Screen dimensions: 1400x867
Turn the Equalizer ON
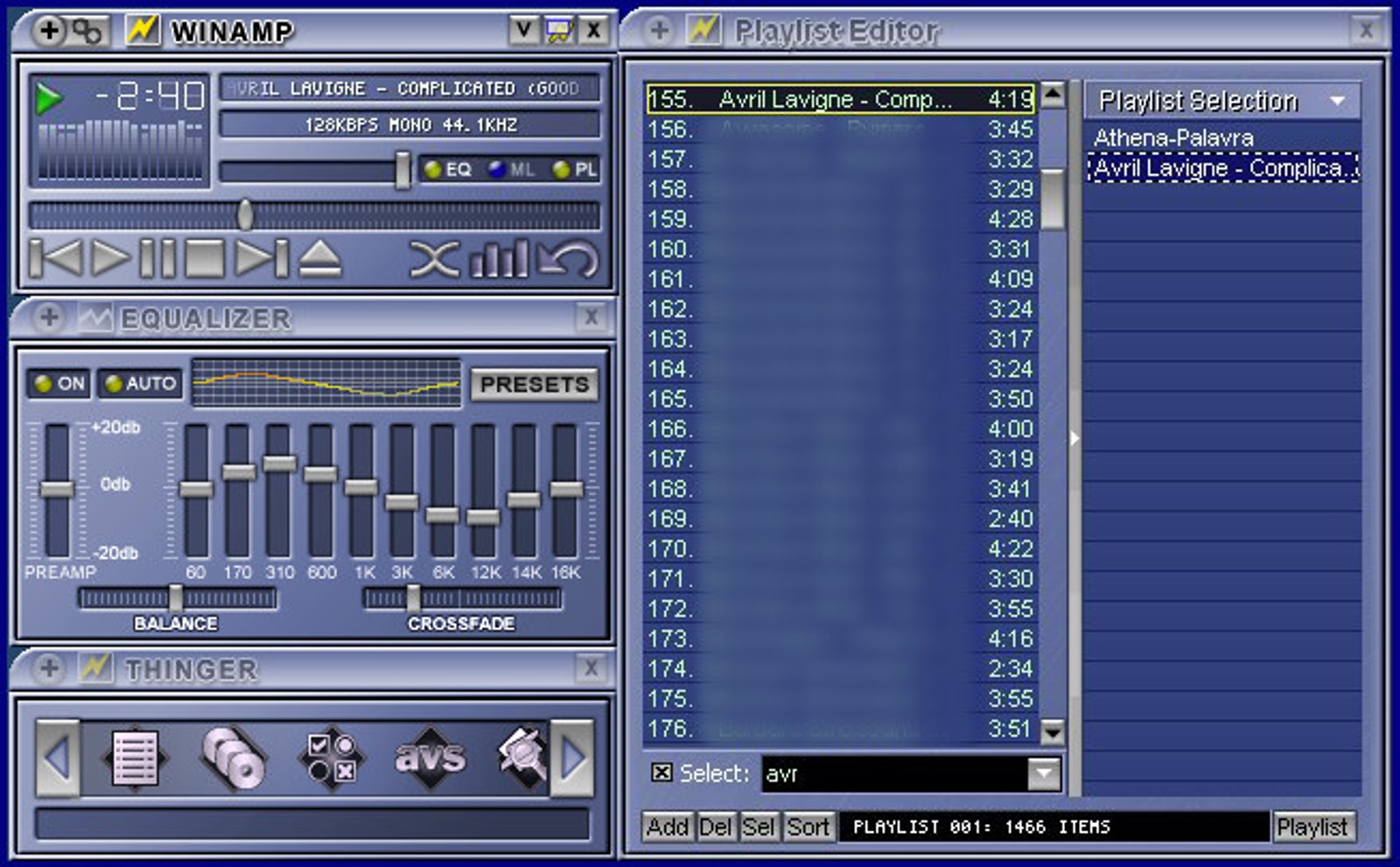tap(59, 383)
